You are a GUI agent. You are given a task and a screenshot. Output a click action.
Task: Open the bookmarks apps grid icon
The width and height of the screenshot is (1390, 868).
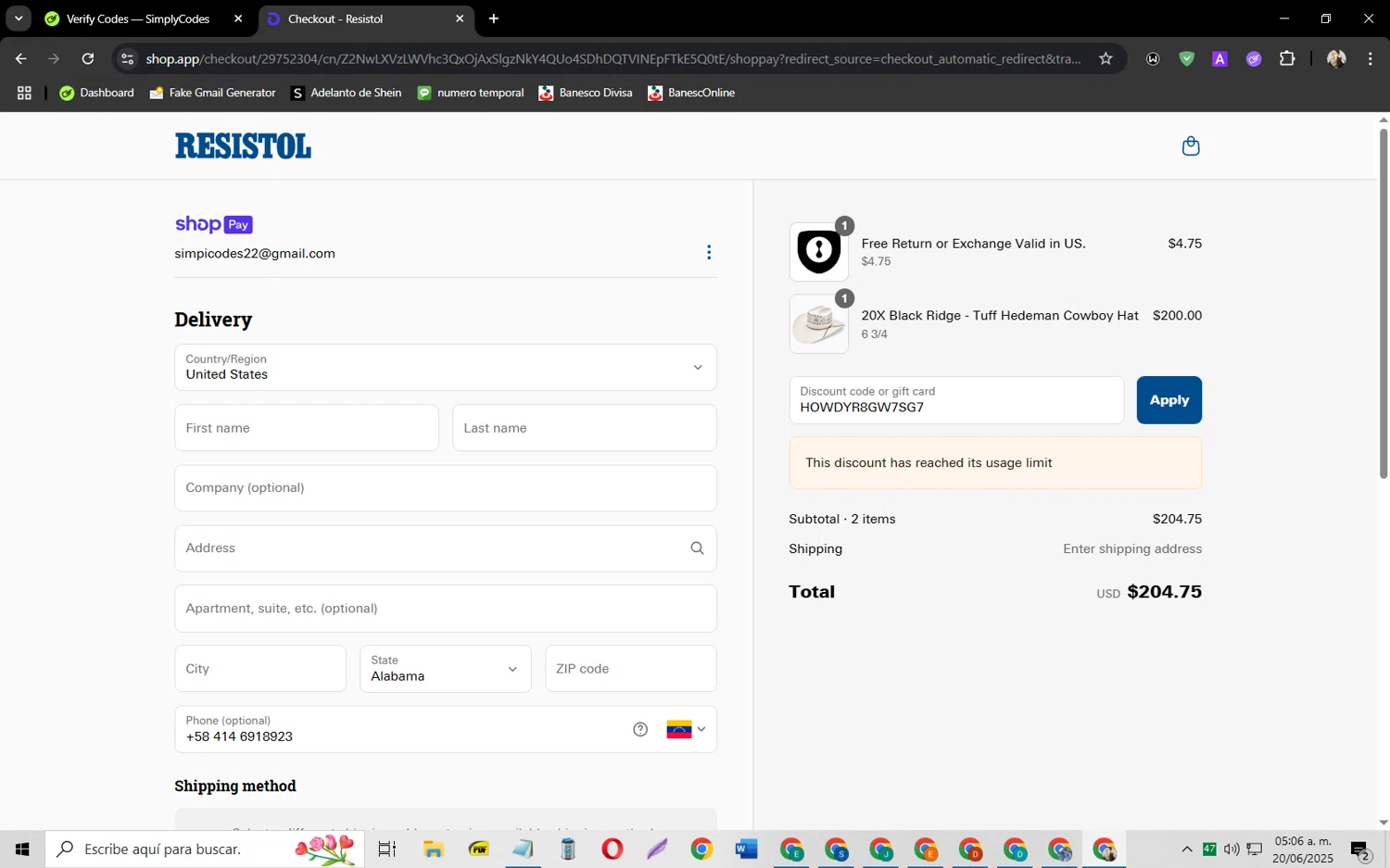(24, 93)
